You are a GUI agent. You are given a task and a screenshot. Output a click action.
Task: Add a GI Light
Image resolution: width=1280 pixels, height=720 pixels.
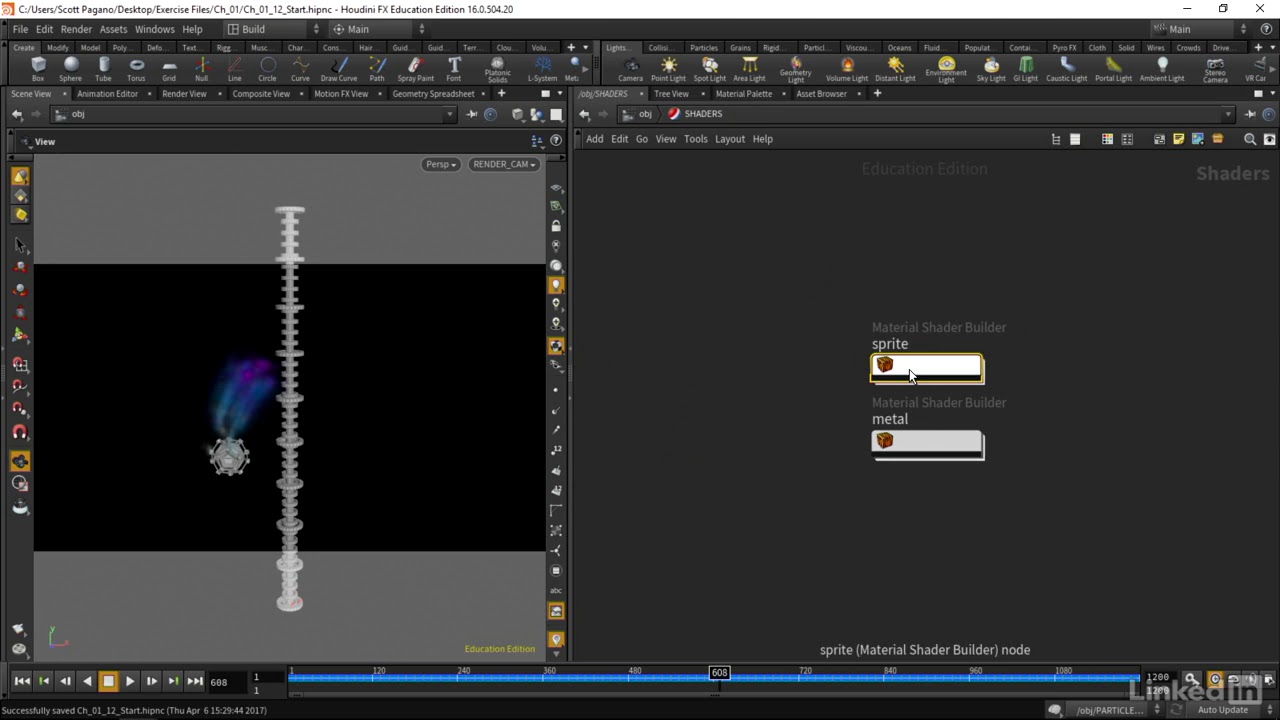tap(1026, 69)
